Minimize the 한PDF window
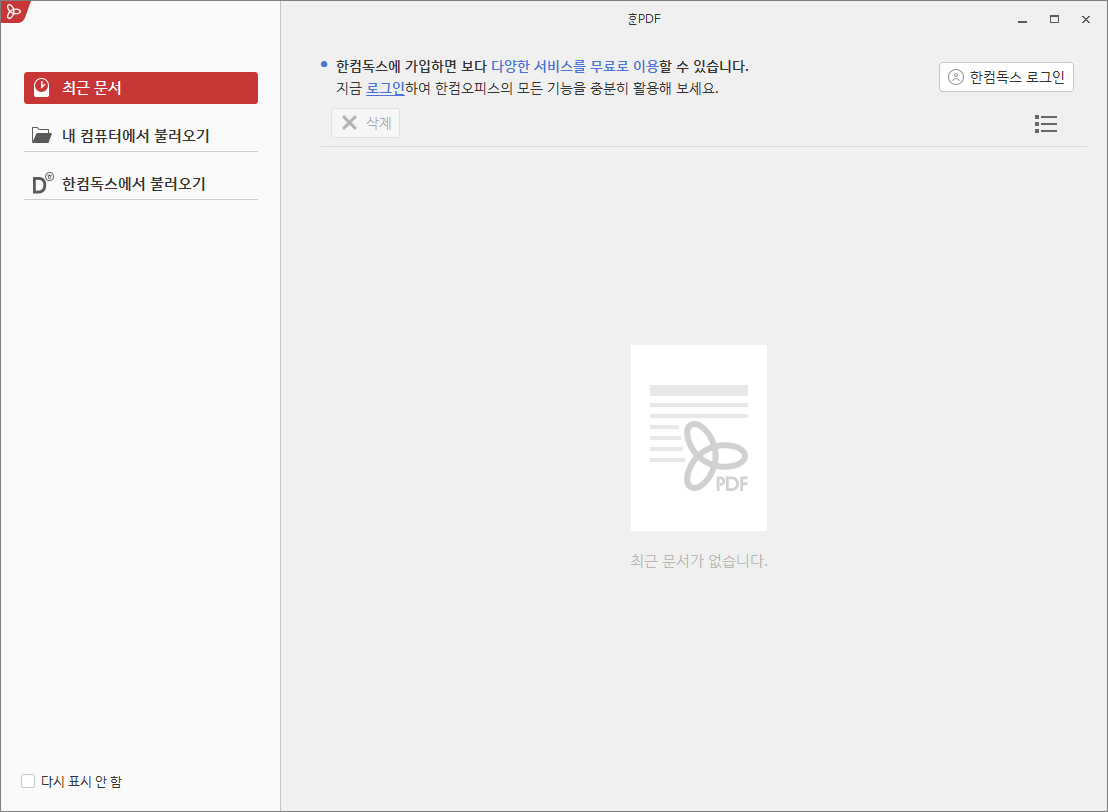 [x=1022, y=20]
